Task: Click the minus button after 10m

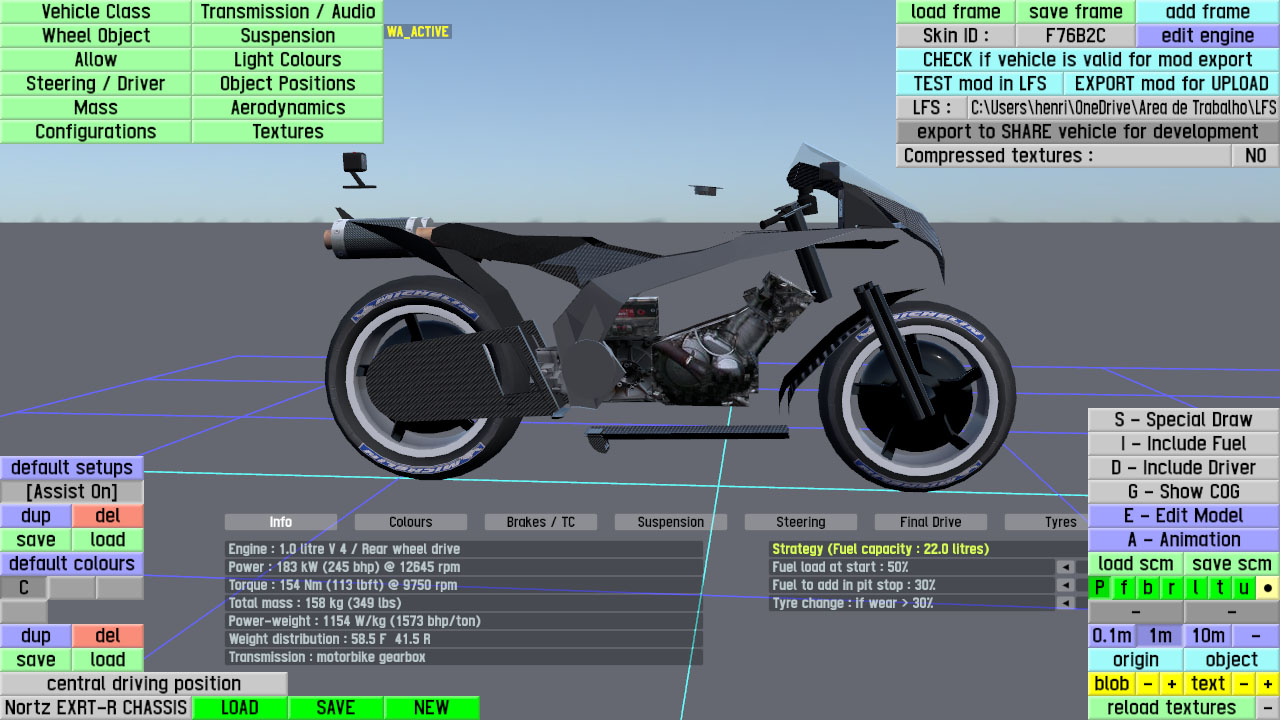Action: point(1256,636)
